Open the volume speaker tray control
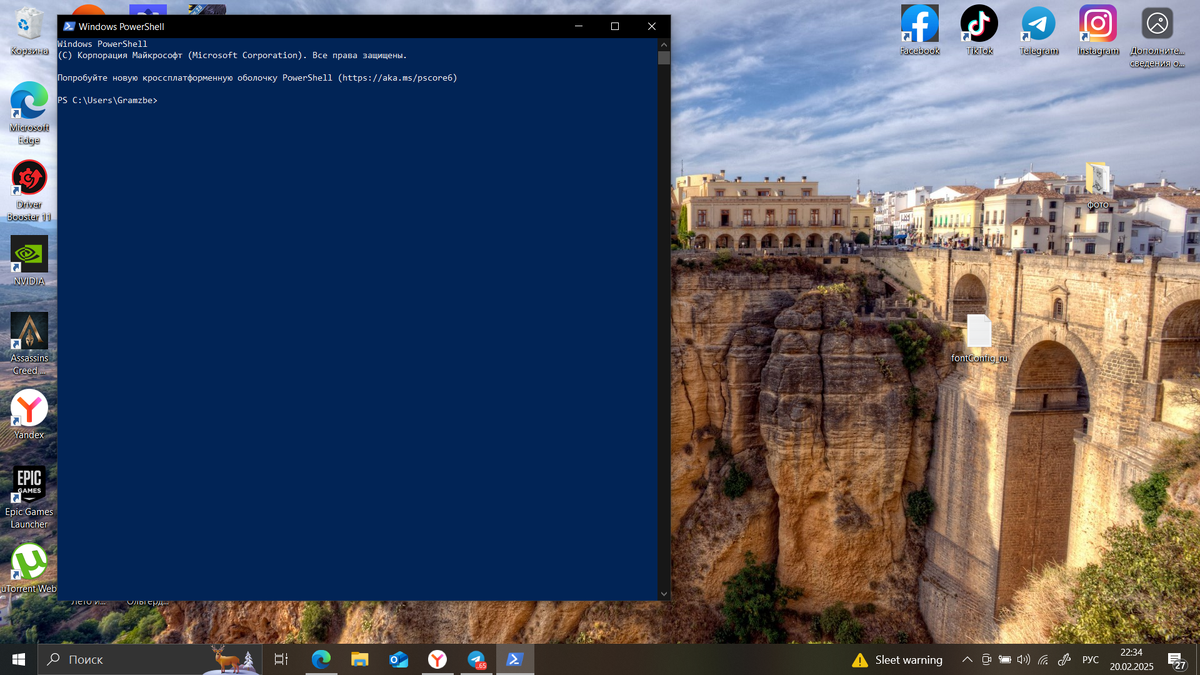Viewport: 1200px width, 675px height. [1024, 660]
